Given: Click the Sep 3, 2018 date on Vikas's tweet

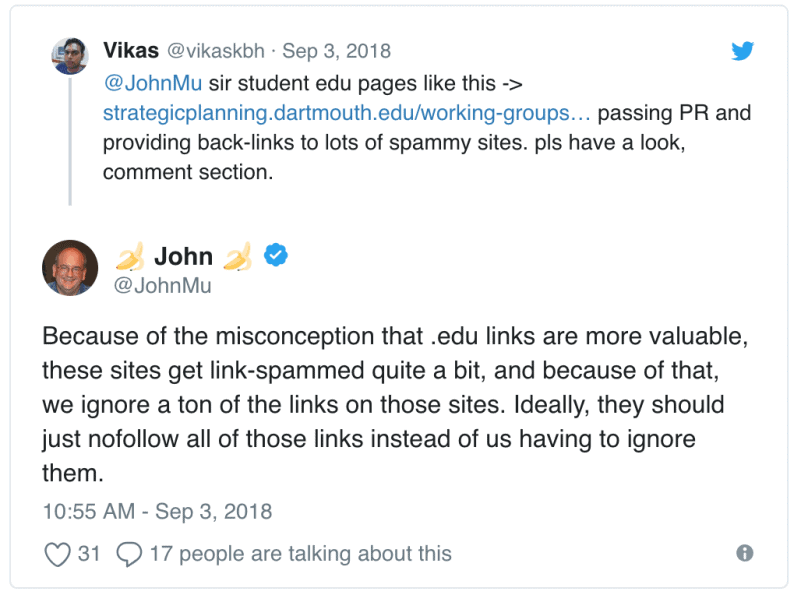Looking at the screenshot, I should point(336,50).
